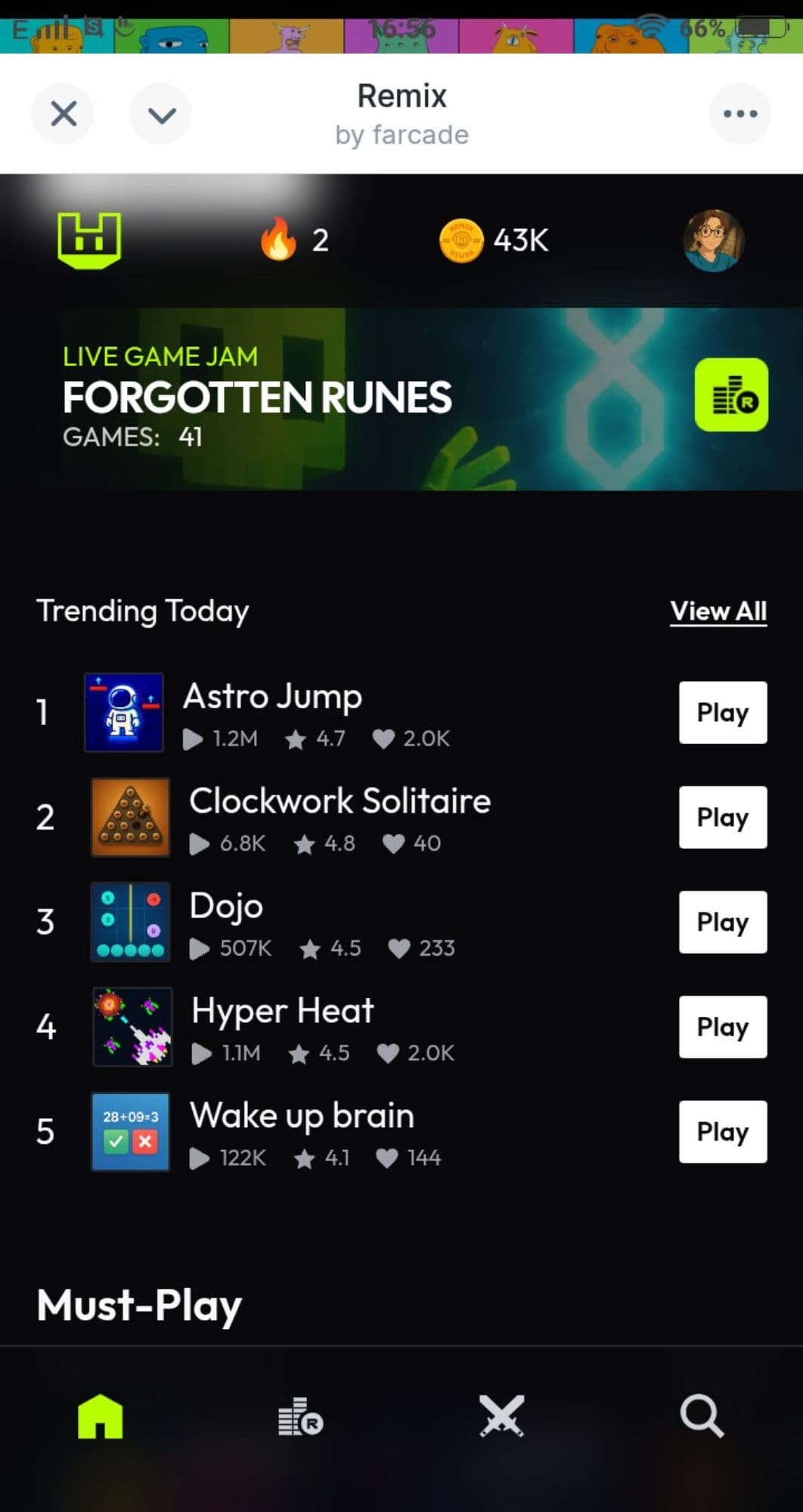803x1512 pixels.
Task: Open the crossed swords battle tab
Action: (x=501, y=1416)
